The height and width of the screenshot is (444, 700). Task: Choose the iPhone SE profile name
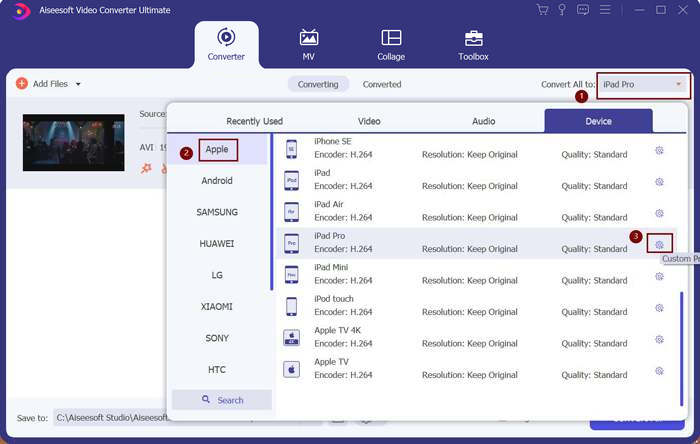point(333,141)
